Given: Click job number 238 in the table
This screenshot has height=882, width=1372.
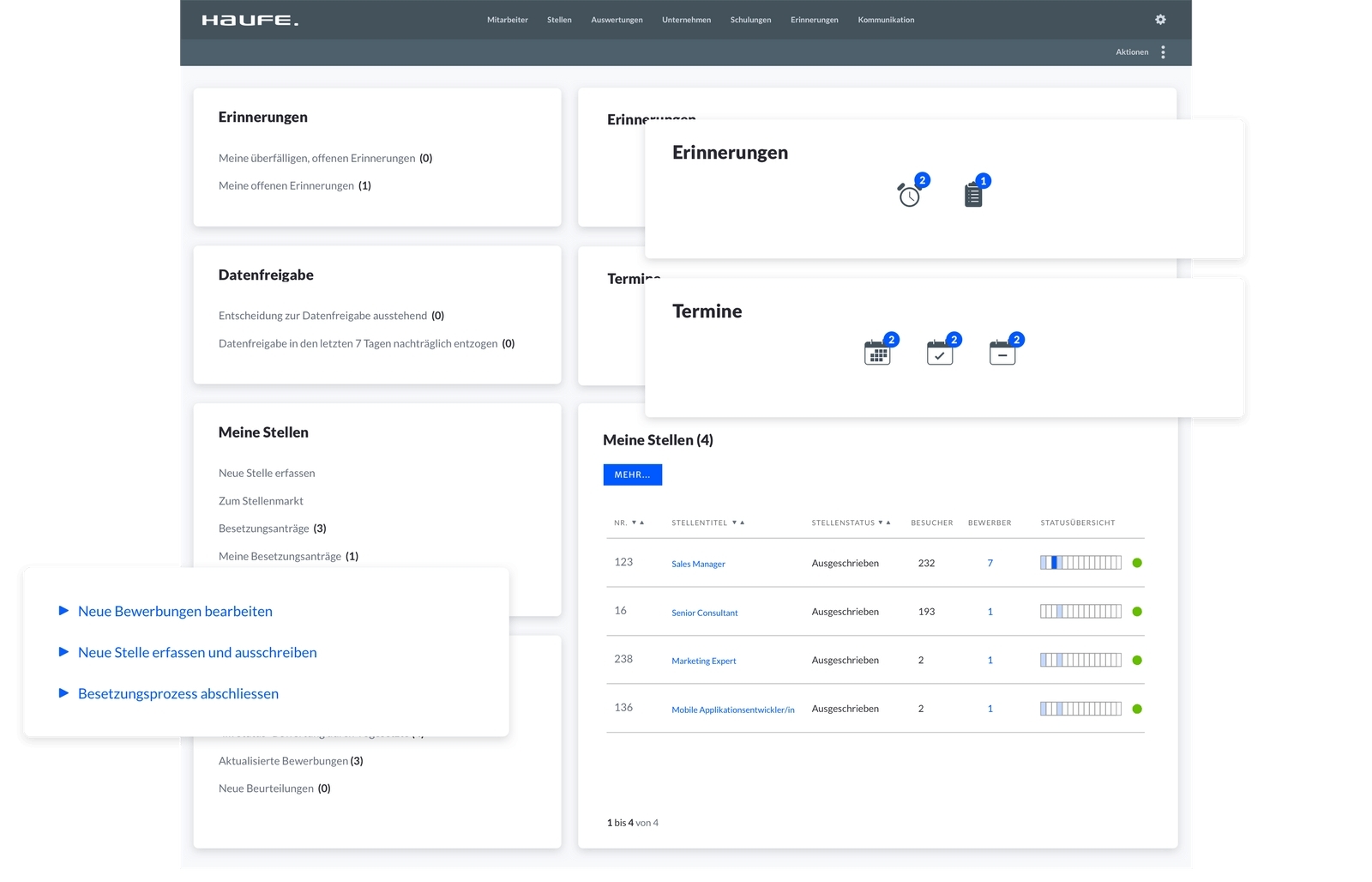Looking at the screenshot, I should [x=623, y=659].
